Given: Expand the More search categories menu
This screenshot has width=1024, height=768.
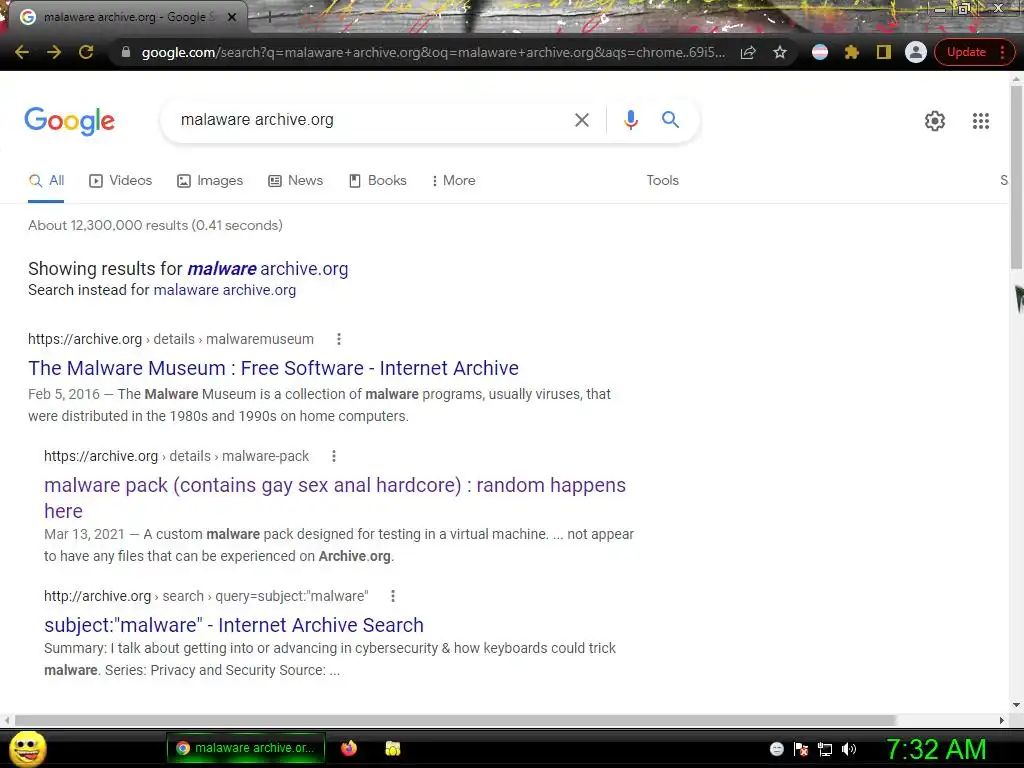Looking at the screenshot, I should click(453, 181).
